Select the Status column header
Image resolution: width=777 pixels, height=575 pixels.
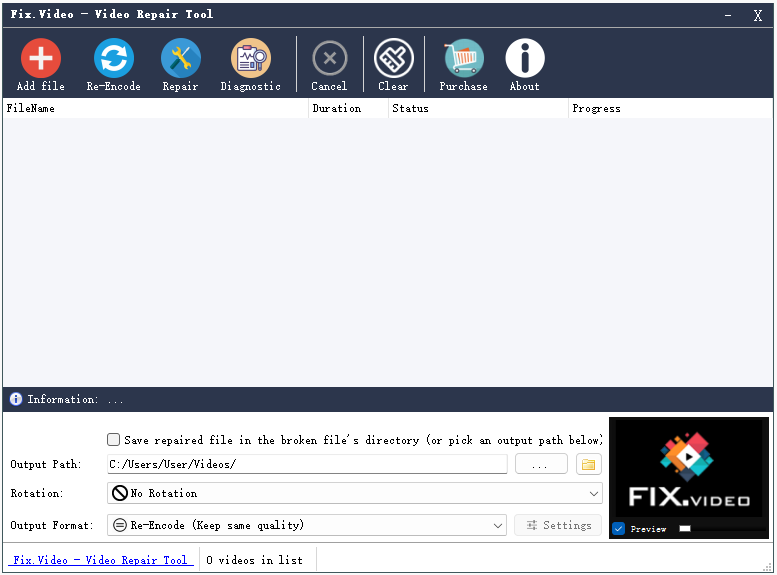(x=478, y=108)
